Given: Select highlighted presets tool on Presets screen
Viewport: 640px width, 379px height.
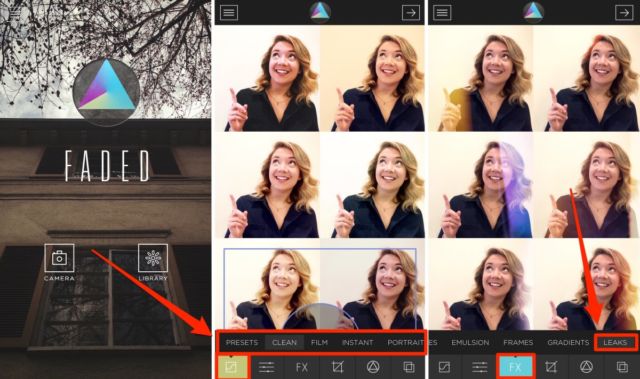Looking at the screenshot, I should (231, 367).
